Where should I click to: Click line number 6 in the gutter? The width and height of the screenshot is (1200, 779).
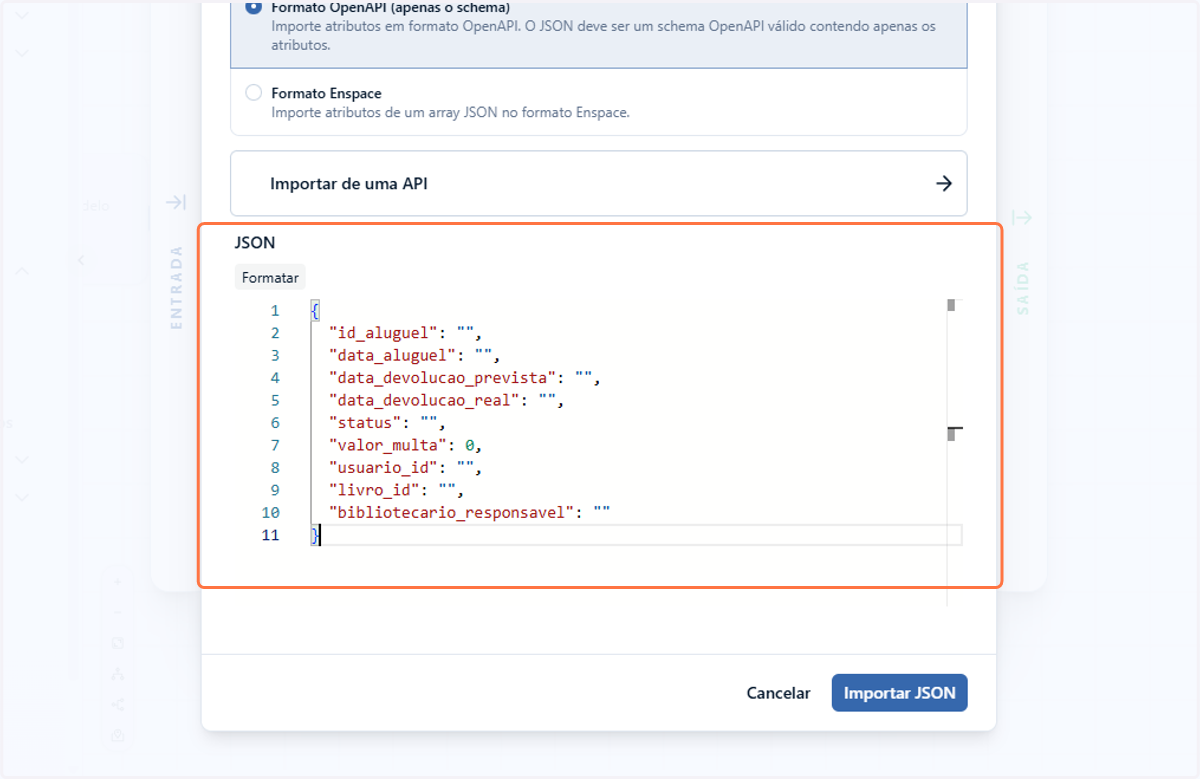coord(275,423)
